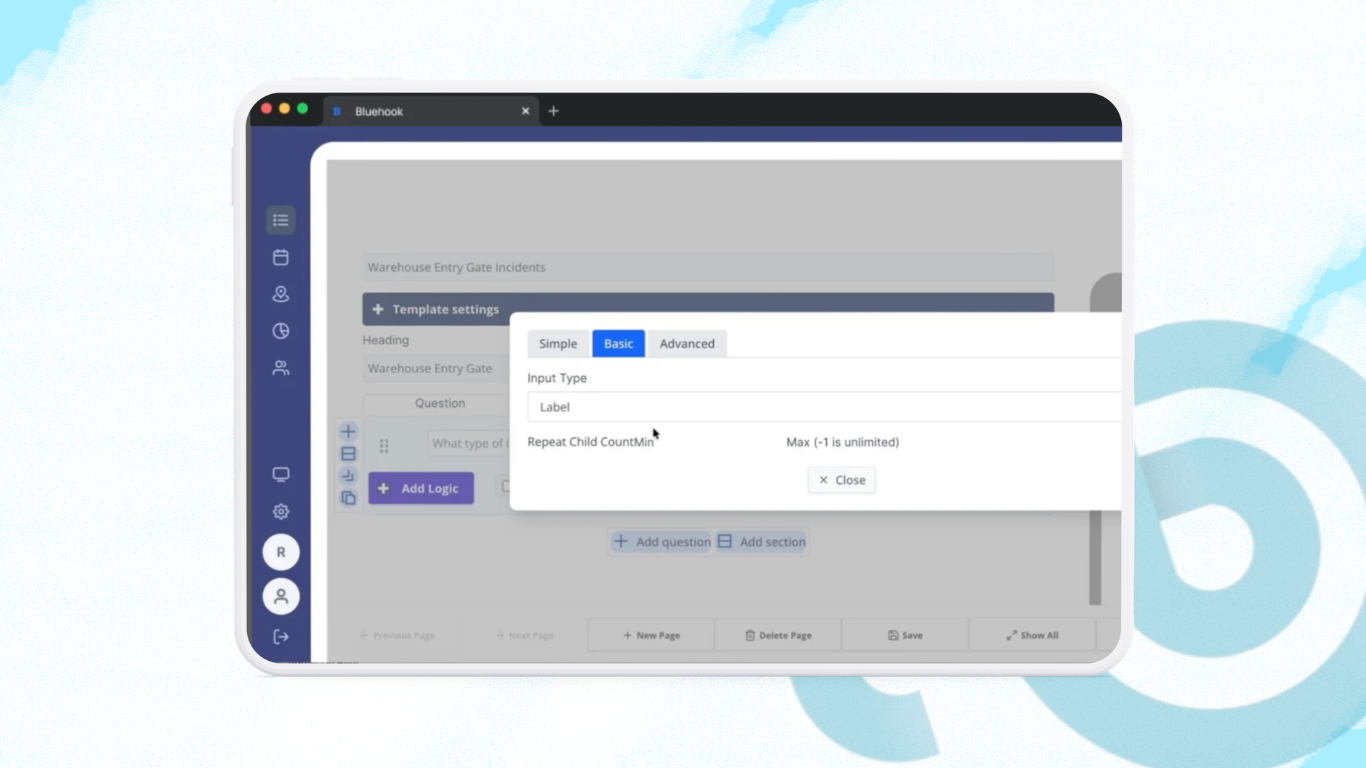Click the duplicate copy icon beside the question row
Screen dimensions: 1366x768
(x=348, y=498)
